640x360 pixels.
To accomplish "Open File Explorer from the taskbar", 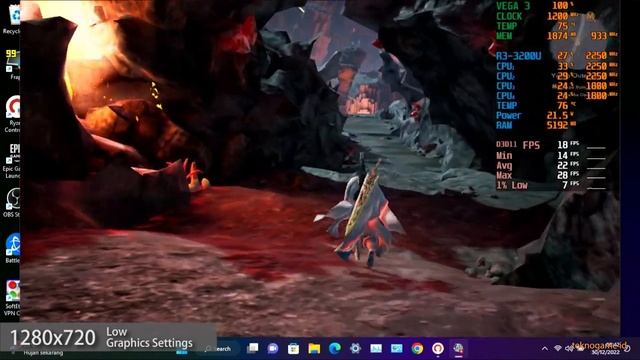I will [x=314, y=348].
